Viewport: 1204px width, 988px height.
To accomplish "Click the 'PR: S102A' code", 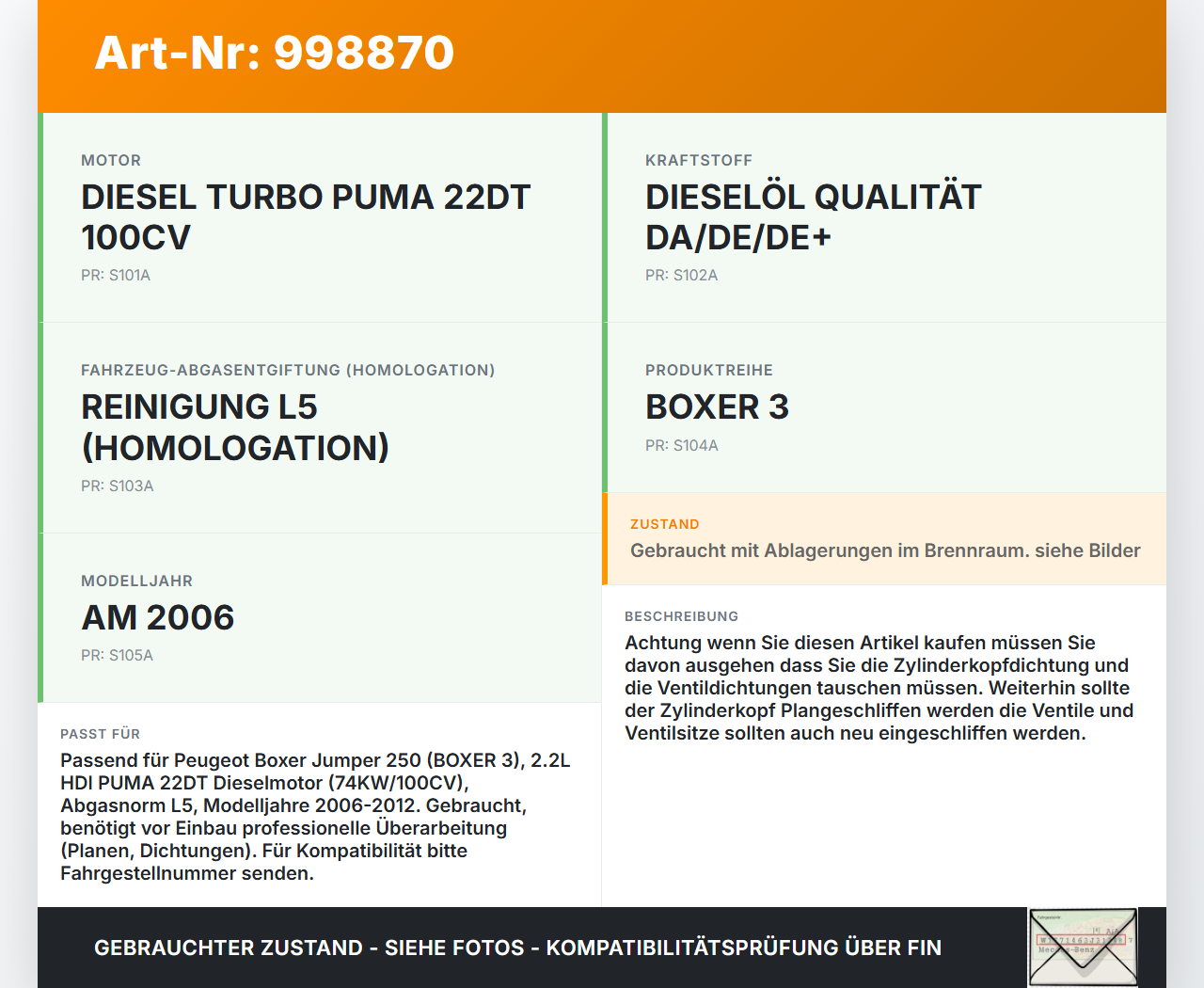I will point(682,276).
